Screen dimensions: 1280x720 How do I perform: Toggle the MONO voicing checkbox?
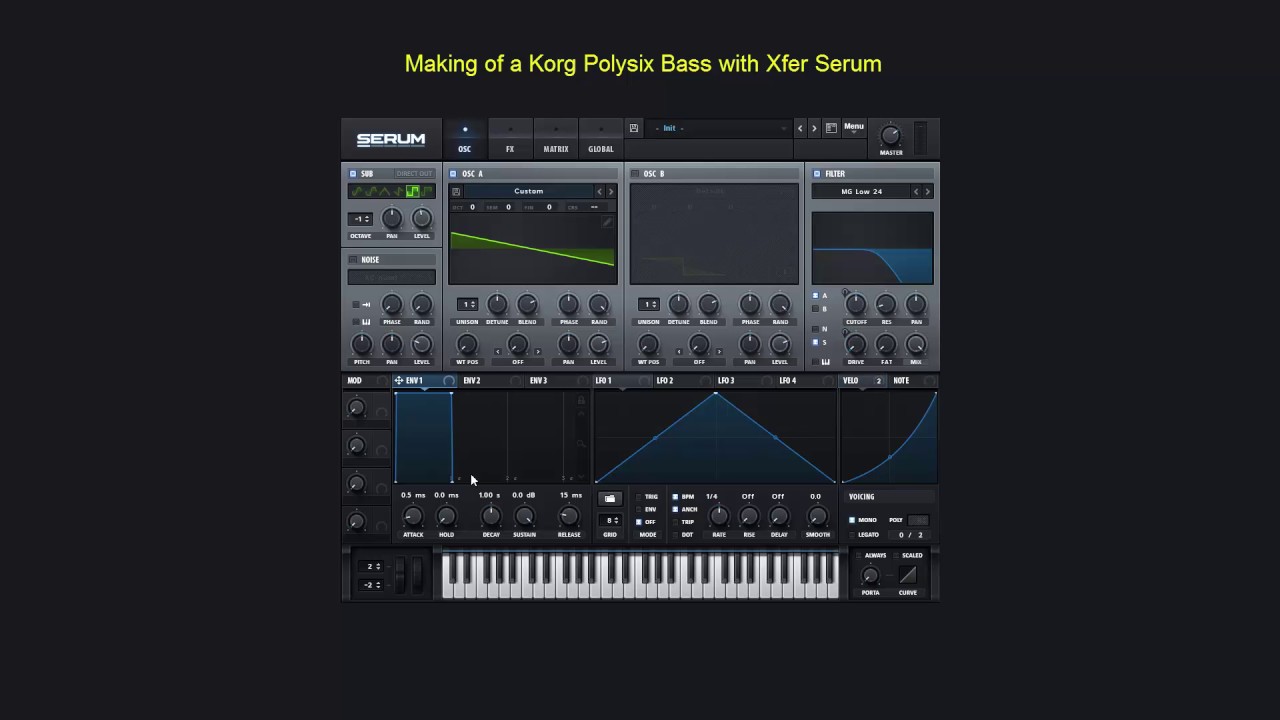[x=852, y=520]
